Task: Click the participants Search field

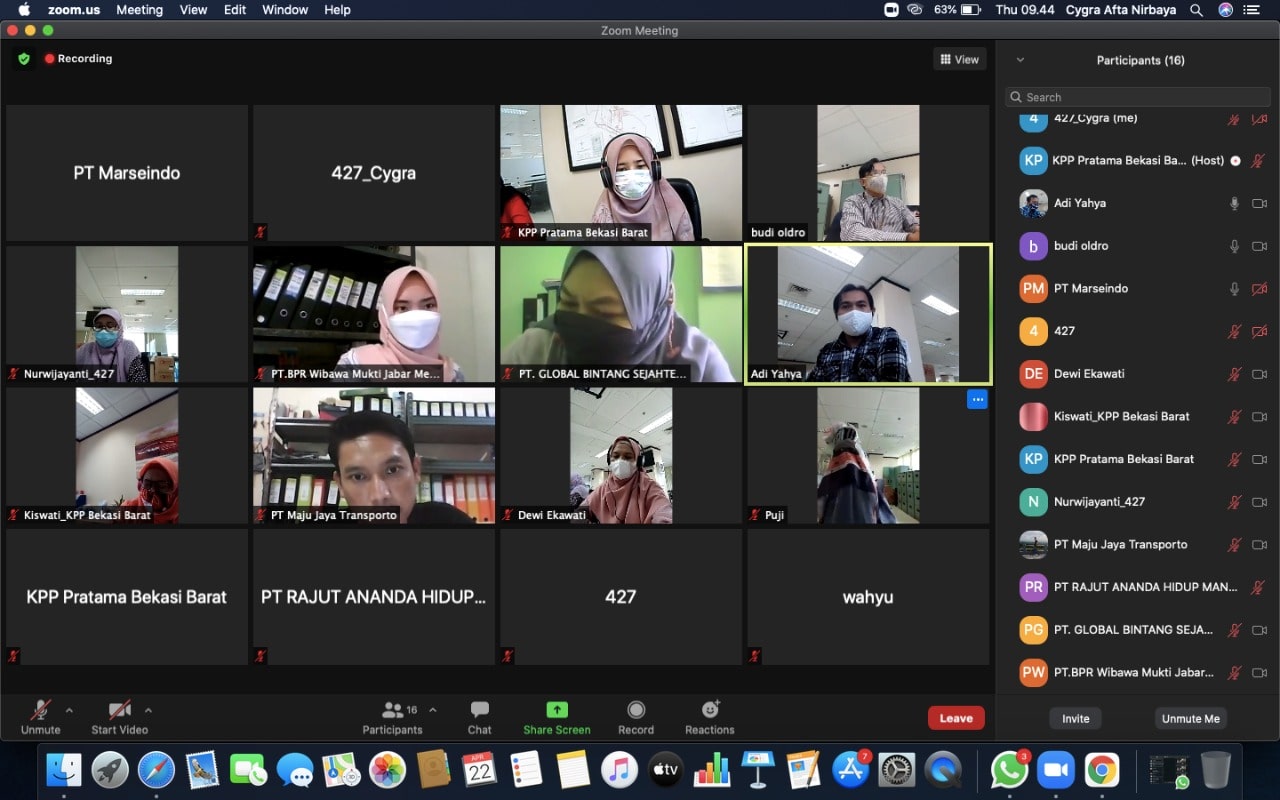Action: point(1140,97)
